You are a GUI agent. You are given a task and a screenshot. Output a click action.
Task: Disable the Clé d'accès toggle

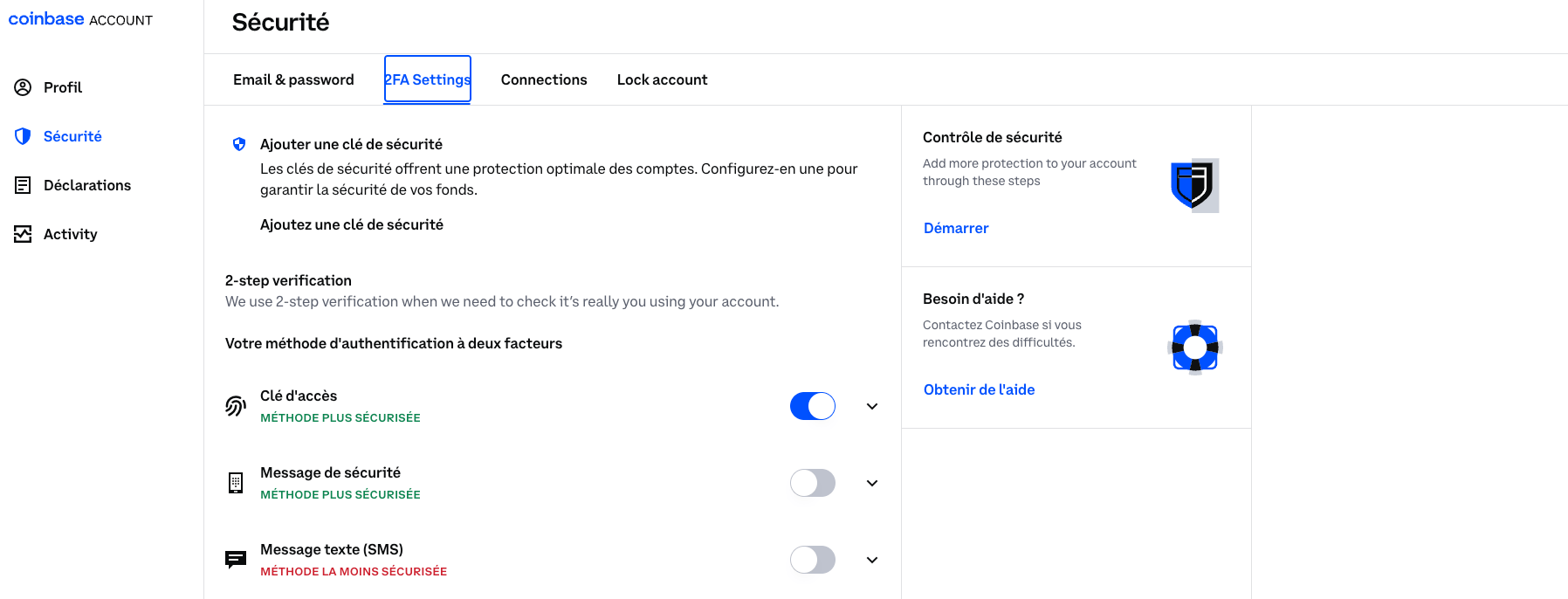pyautogui.click(x=812, y=406)
